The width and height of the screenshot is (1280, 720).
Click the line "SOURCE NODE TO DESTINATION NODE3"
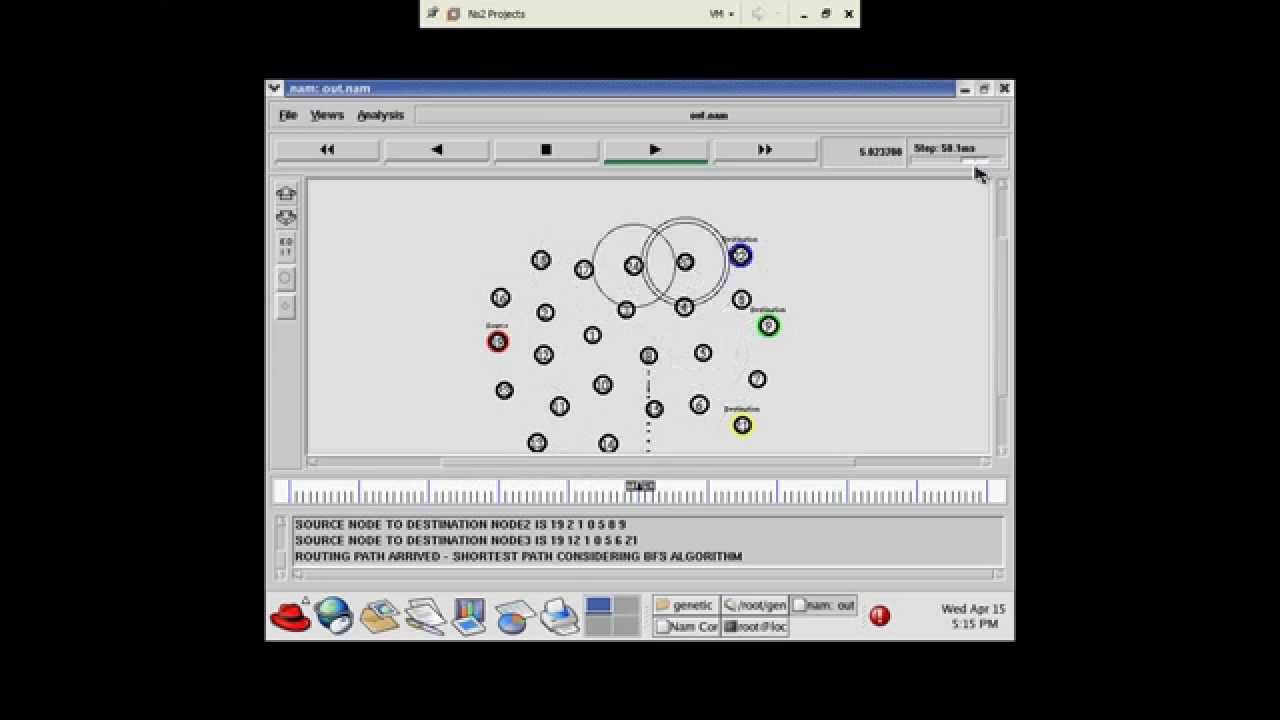pos(465,540)
